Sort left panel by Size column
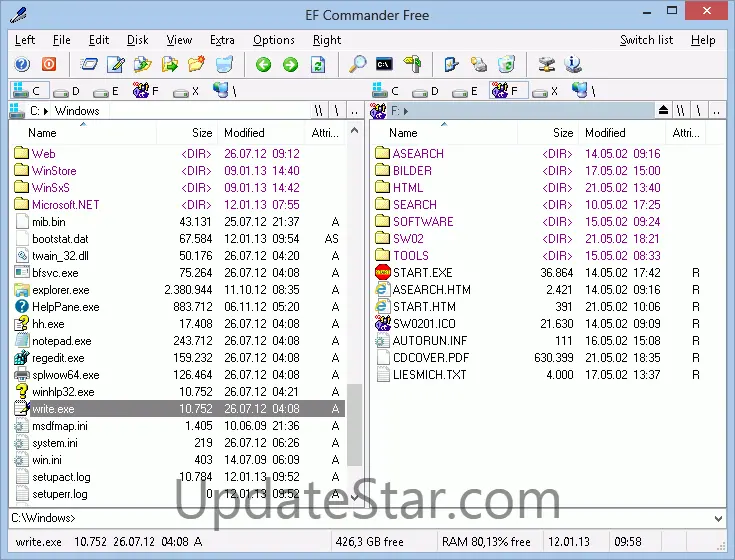This screenshot has height=560, width=735. (186, 133)
